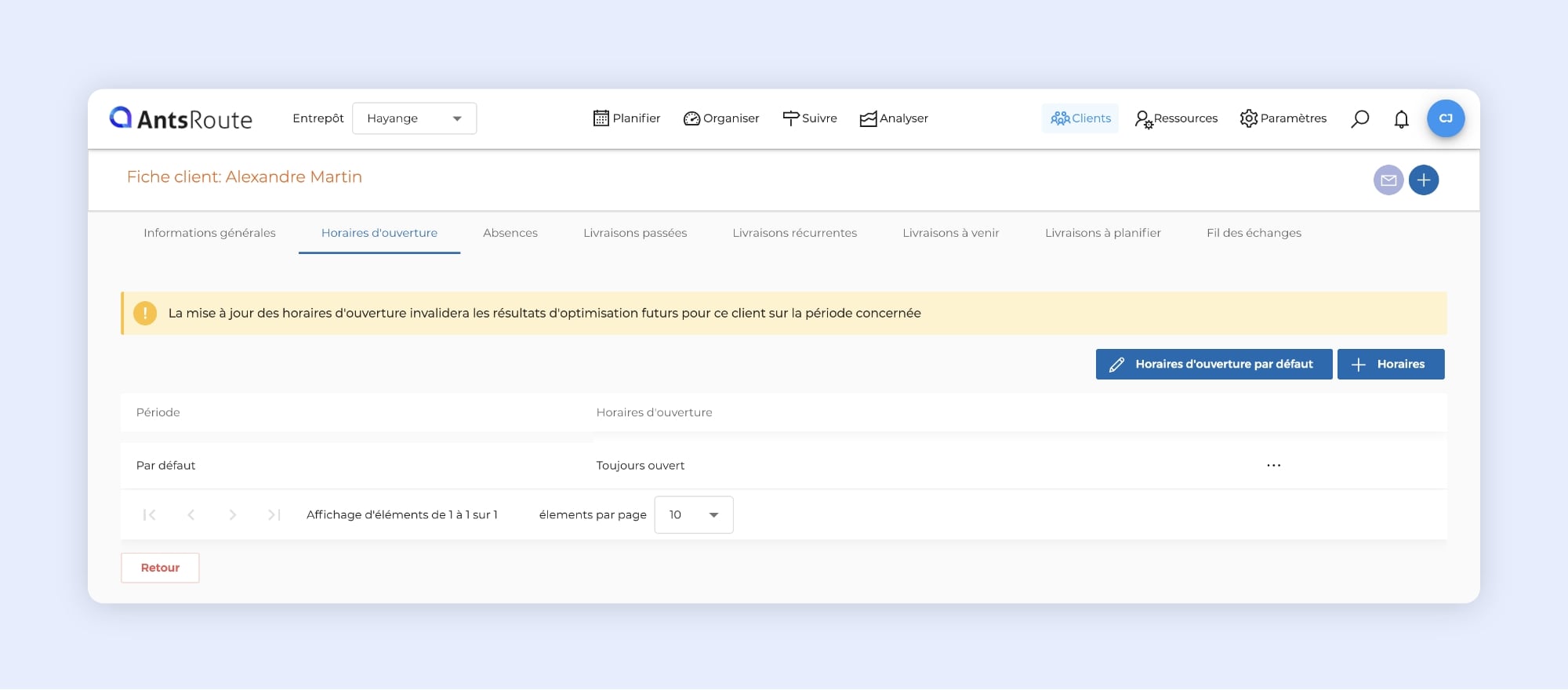Screen dimensions: 1568x690
Task: Jump to the last page arrow
Action: (274, 515)
